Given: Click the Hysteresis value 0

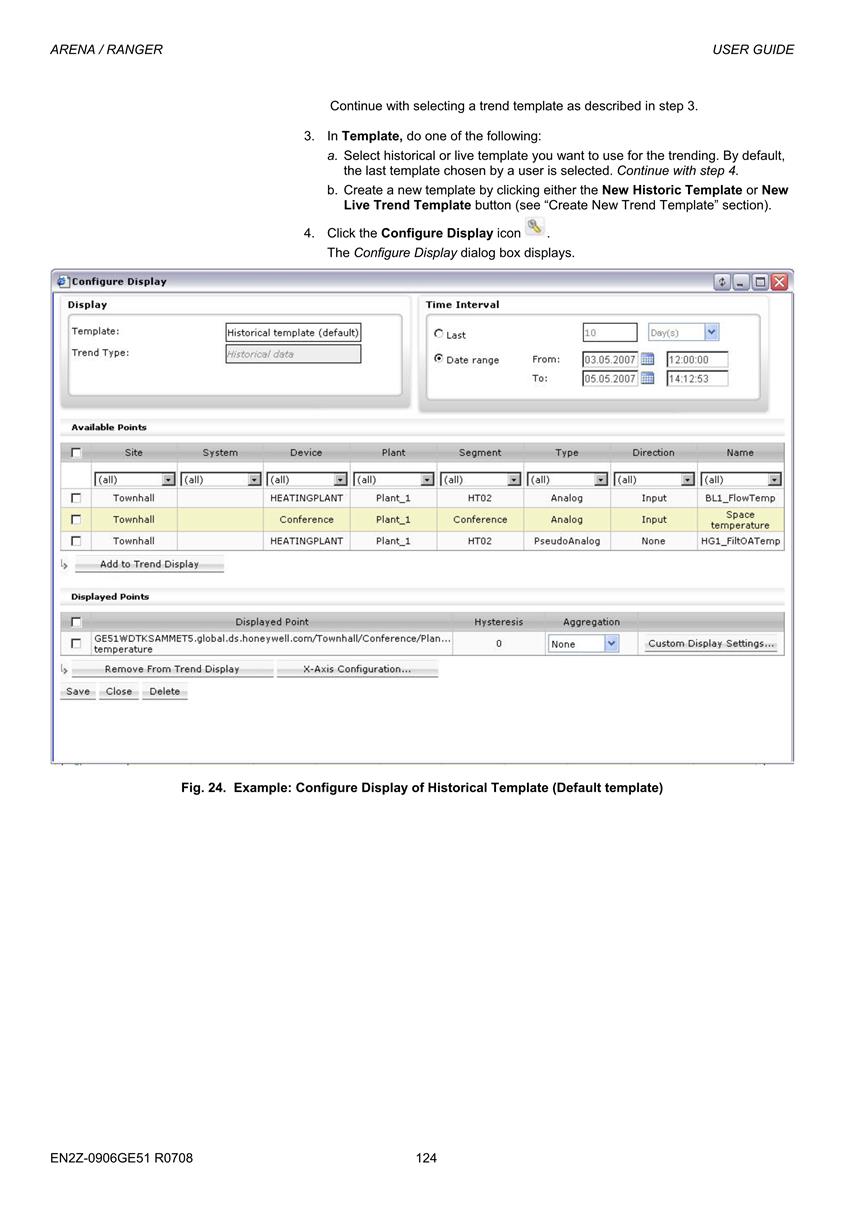Looking at the screenshot, I should coord(499,644).
